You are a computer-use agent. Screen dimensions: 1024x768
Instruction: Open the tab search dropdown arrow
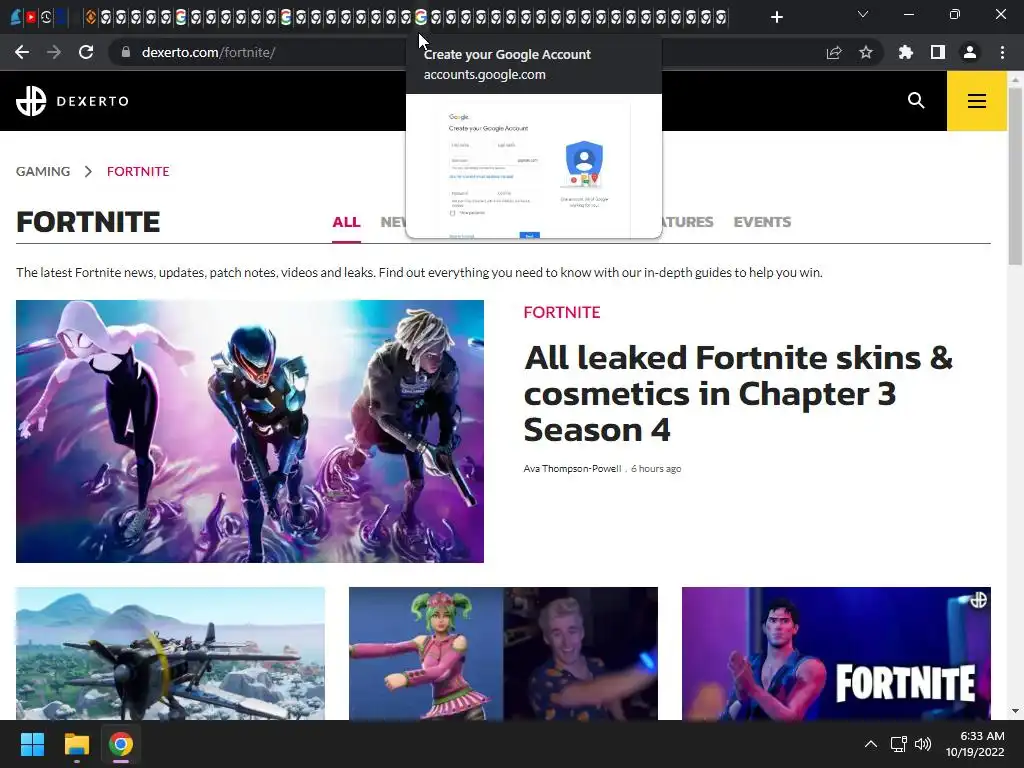[x=863, y=14]
